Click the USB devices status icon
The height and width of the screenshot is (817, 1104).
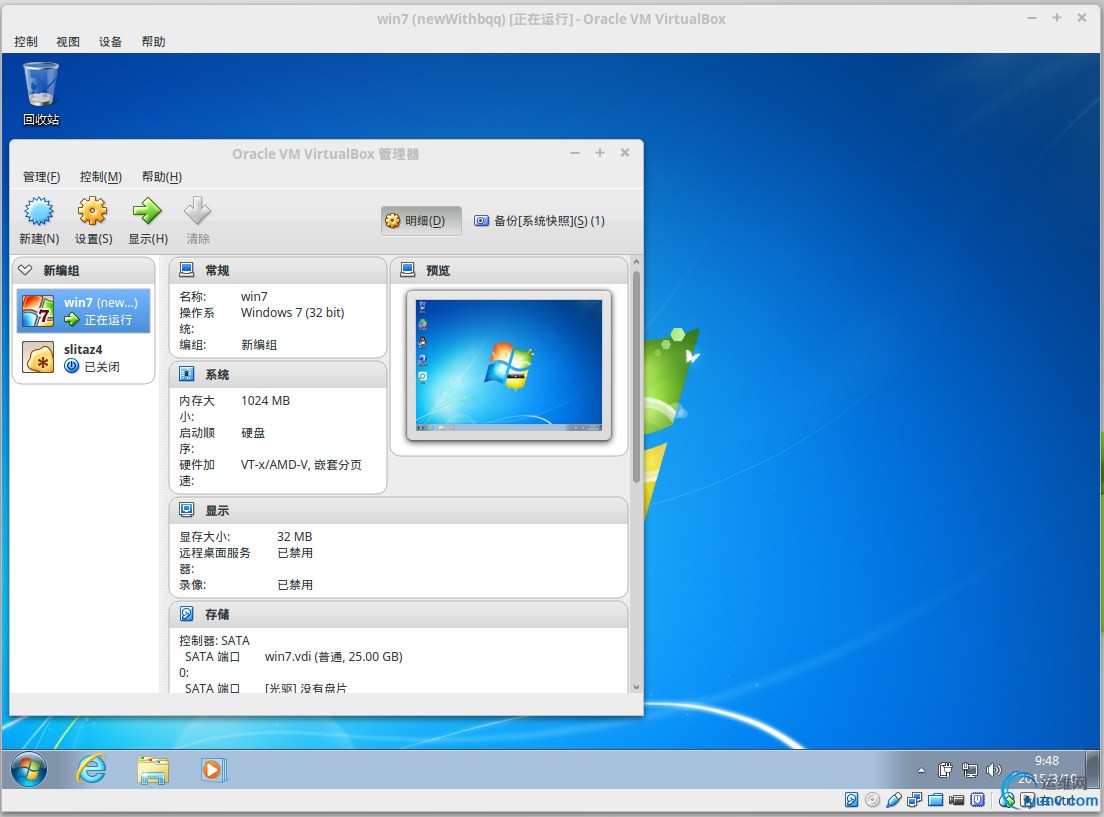(893, 799)
